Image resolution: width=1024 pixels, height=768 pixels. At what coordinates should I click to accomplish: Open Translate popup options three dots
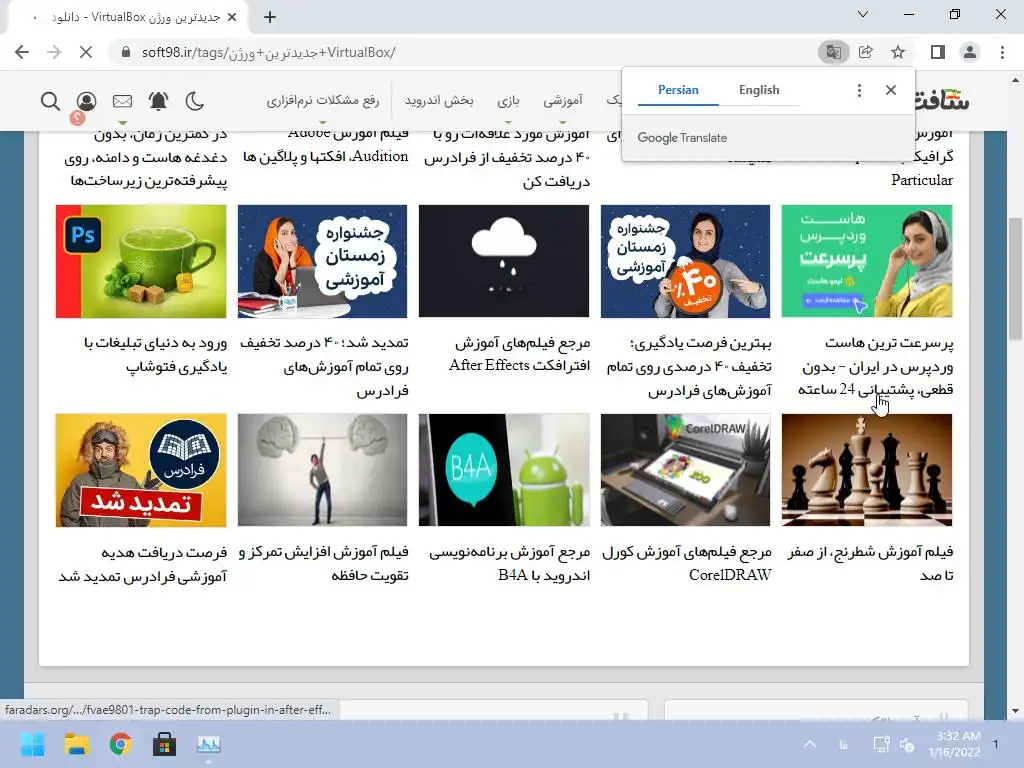pos(859,90)
